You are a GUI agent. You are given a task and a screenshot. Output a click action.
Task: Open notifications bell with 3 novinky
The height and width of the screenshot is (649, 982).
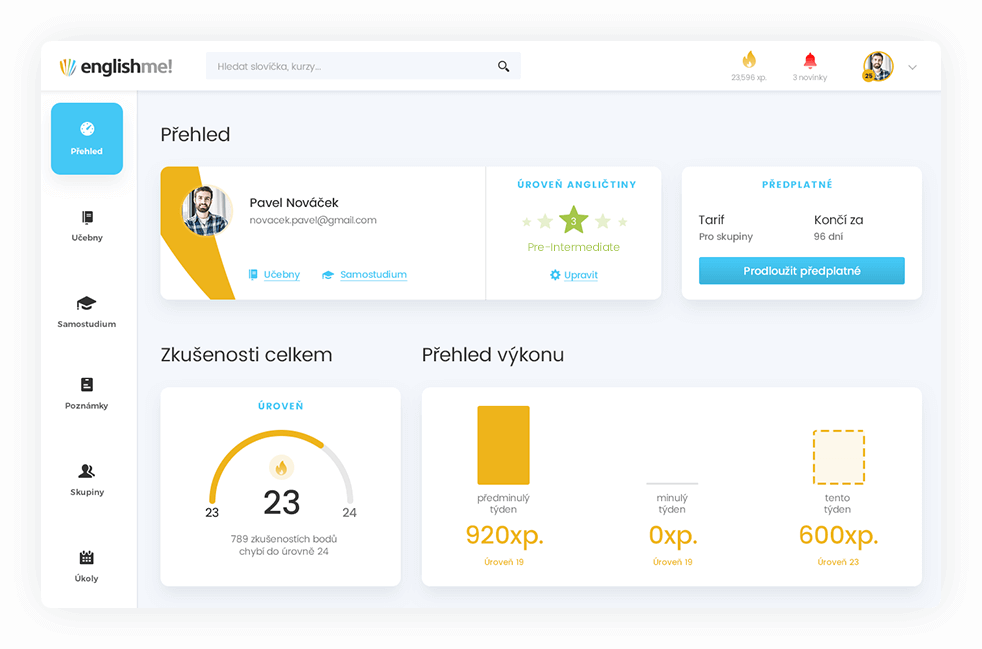(810, 61)
